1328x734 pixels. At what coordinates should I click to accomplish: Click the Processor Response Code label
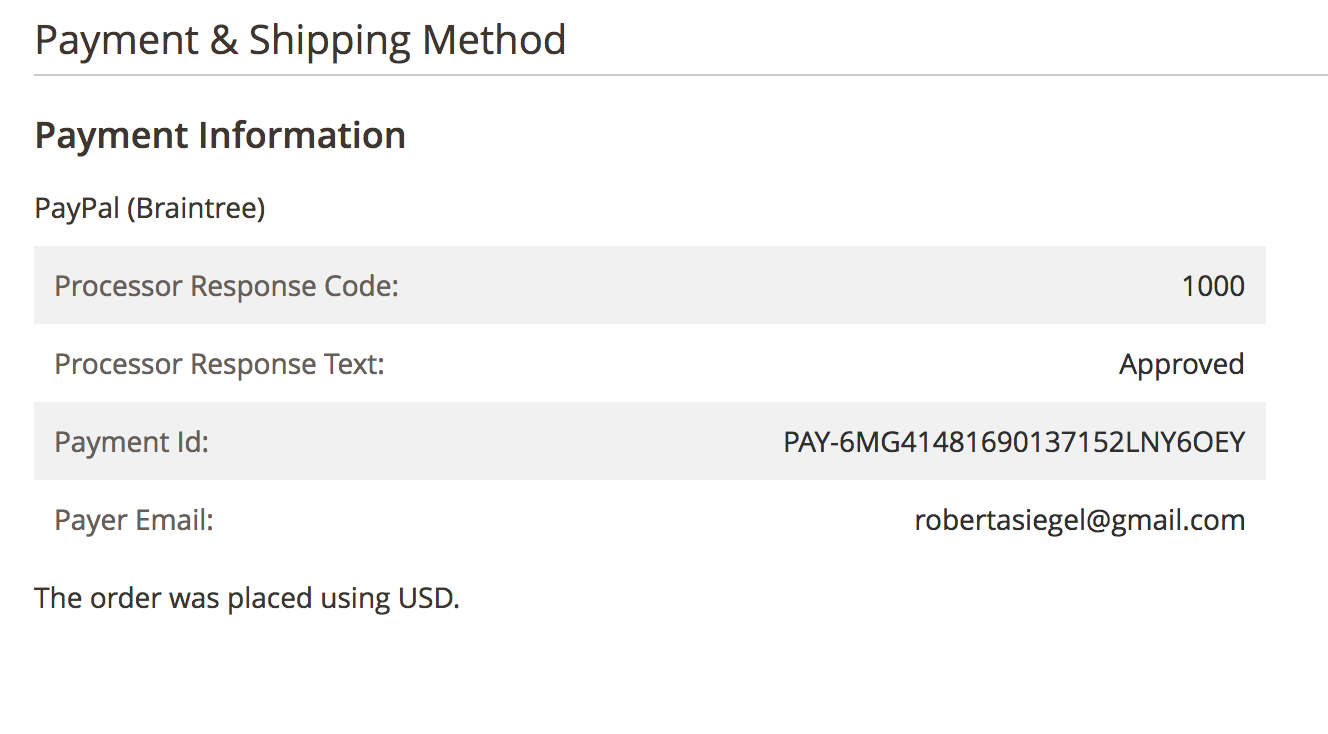point(226,286)
